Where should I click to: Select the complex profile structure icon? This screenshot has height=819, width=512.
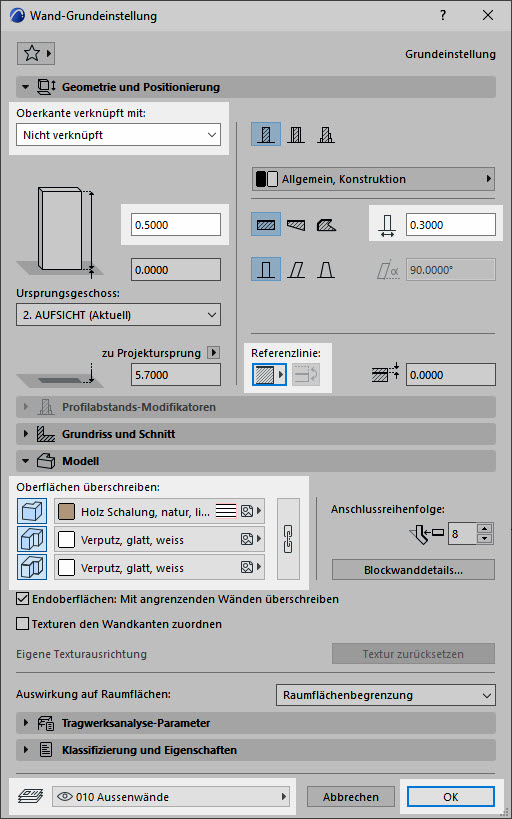[x=326, y=135]
